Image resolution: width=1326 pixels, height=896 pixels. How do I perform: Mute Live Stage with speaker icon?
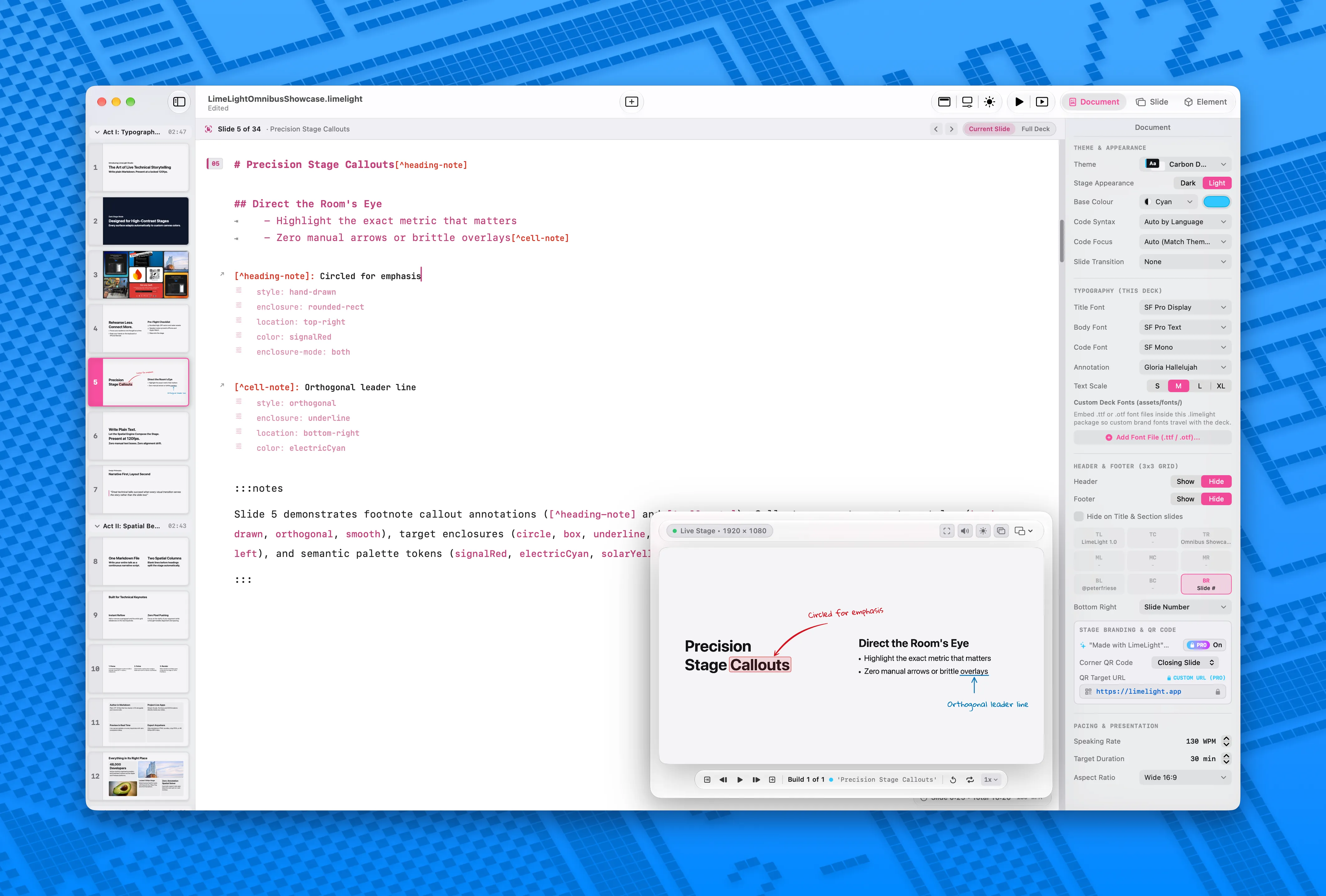(x=965, y=531)
